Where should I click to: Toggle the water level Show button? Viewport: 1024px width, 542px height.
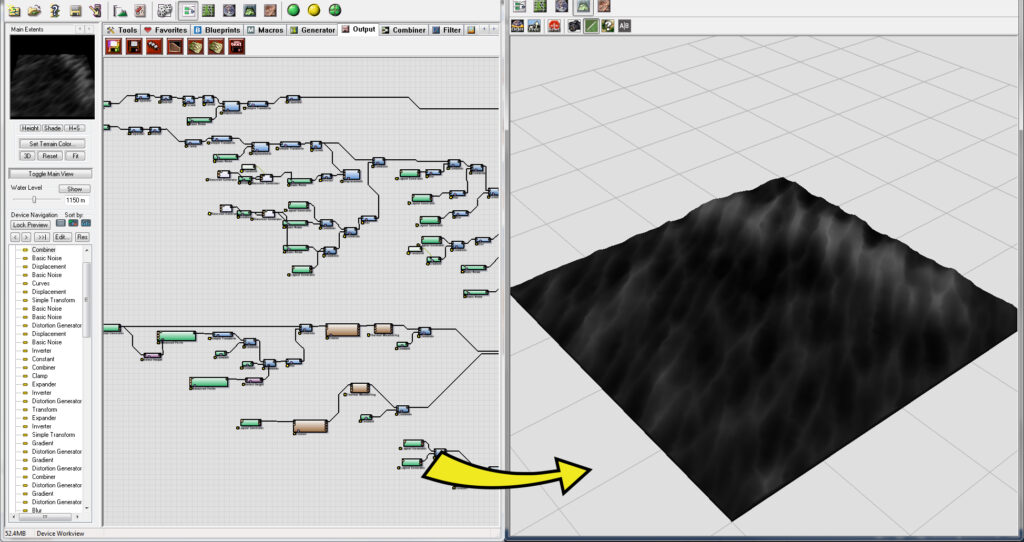click(x=73, y=188)
